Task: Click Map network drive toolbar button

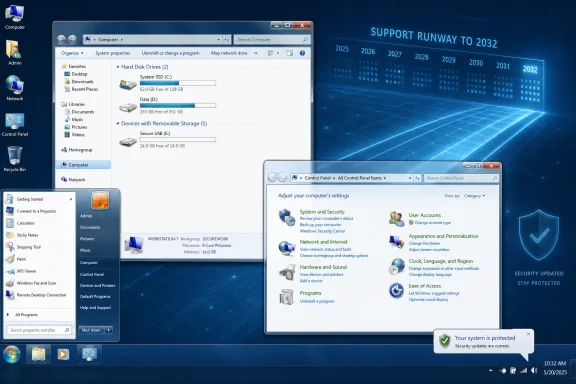Action: tap(229, 53)
